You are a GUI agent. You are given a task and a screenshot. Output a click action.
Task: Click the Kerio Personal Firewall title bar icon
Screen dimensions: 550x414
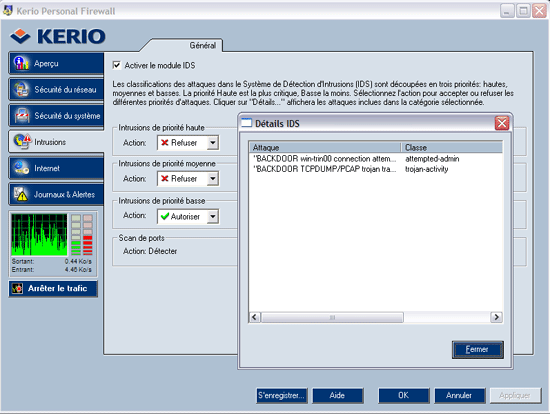(8, 11)
